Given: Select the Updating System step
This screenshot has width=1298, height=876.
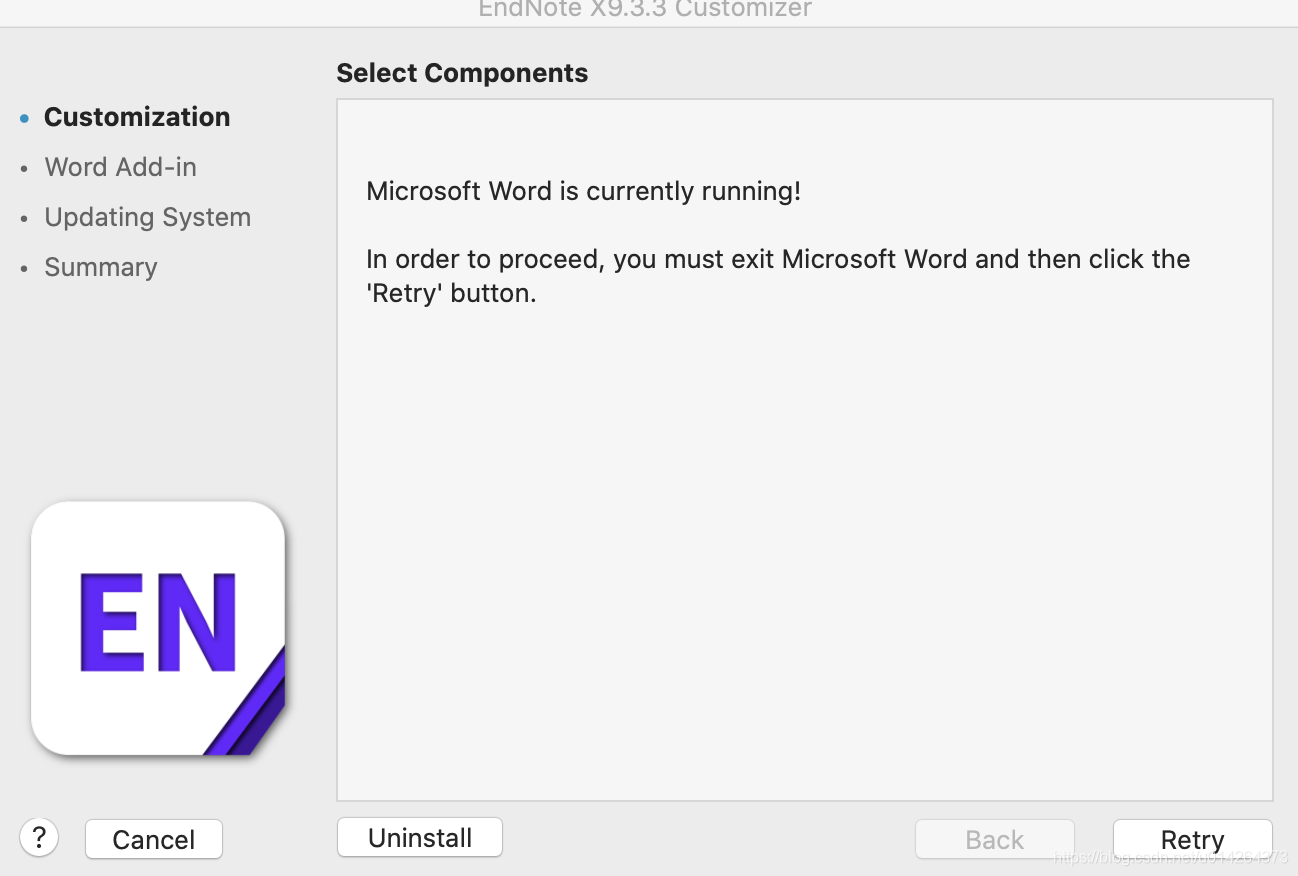Looking at the screenshot, I should click(147, 217).
